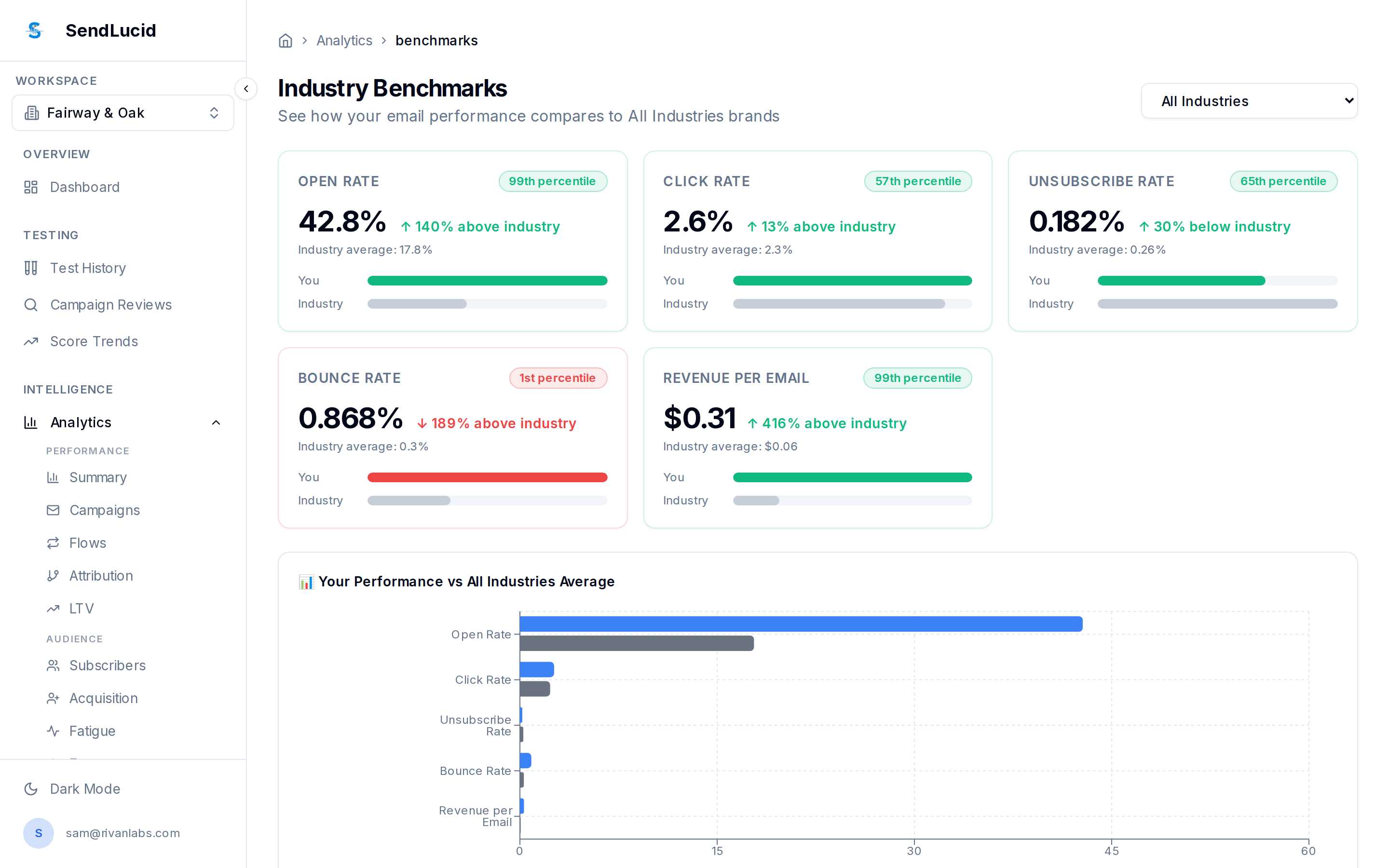The width and height of the screenshot is (1389, 868).
Task: Toggle Dark Mode
Action: click(x=123, y=789)
